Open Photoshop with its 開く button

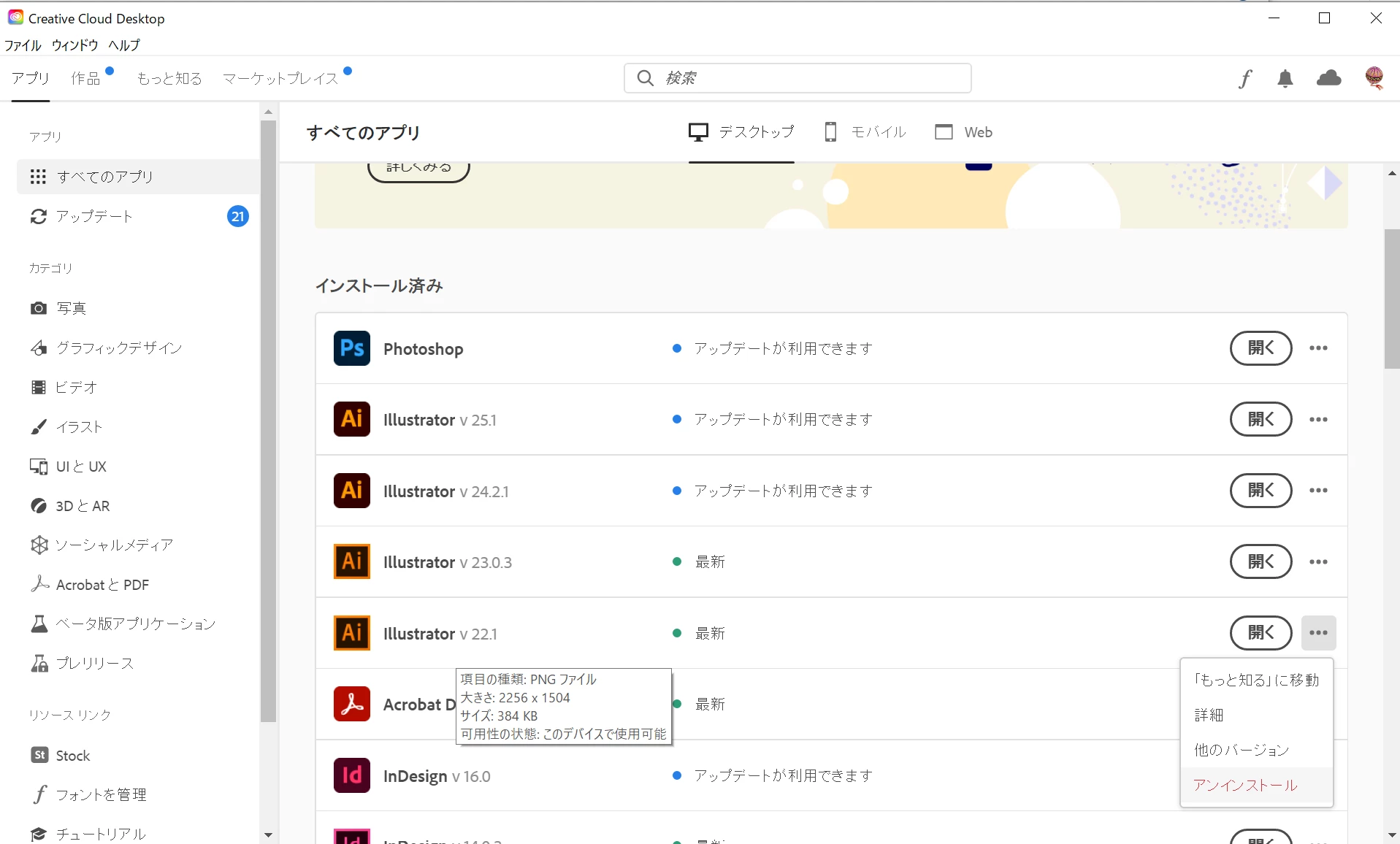pos(1261,348)
